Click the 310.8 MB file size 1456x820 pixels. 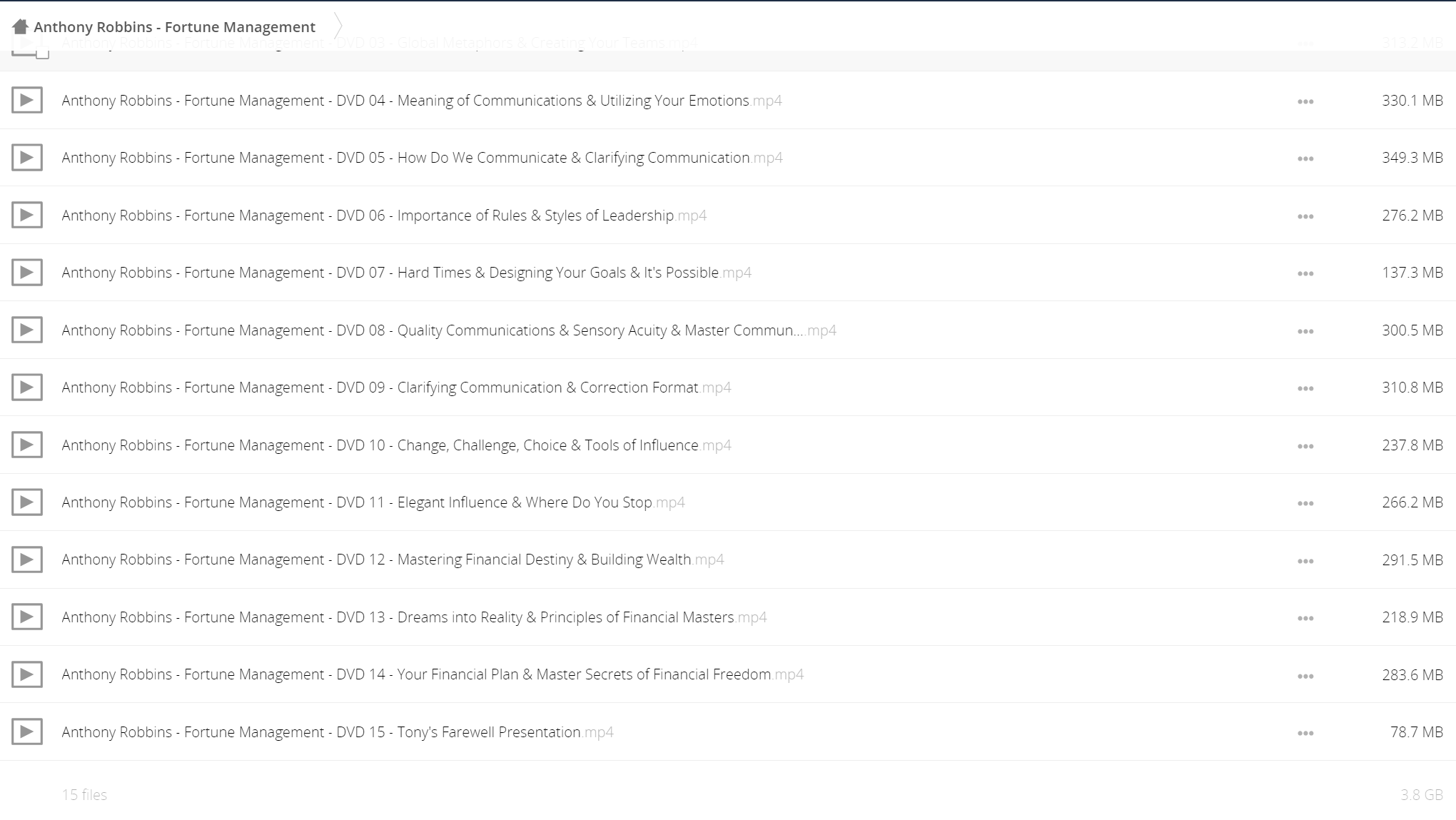(x=1412, y=388)
